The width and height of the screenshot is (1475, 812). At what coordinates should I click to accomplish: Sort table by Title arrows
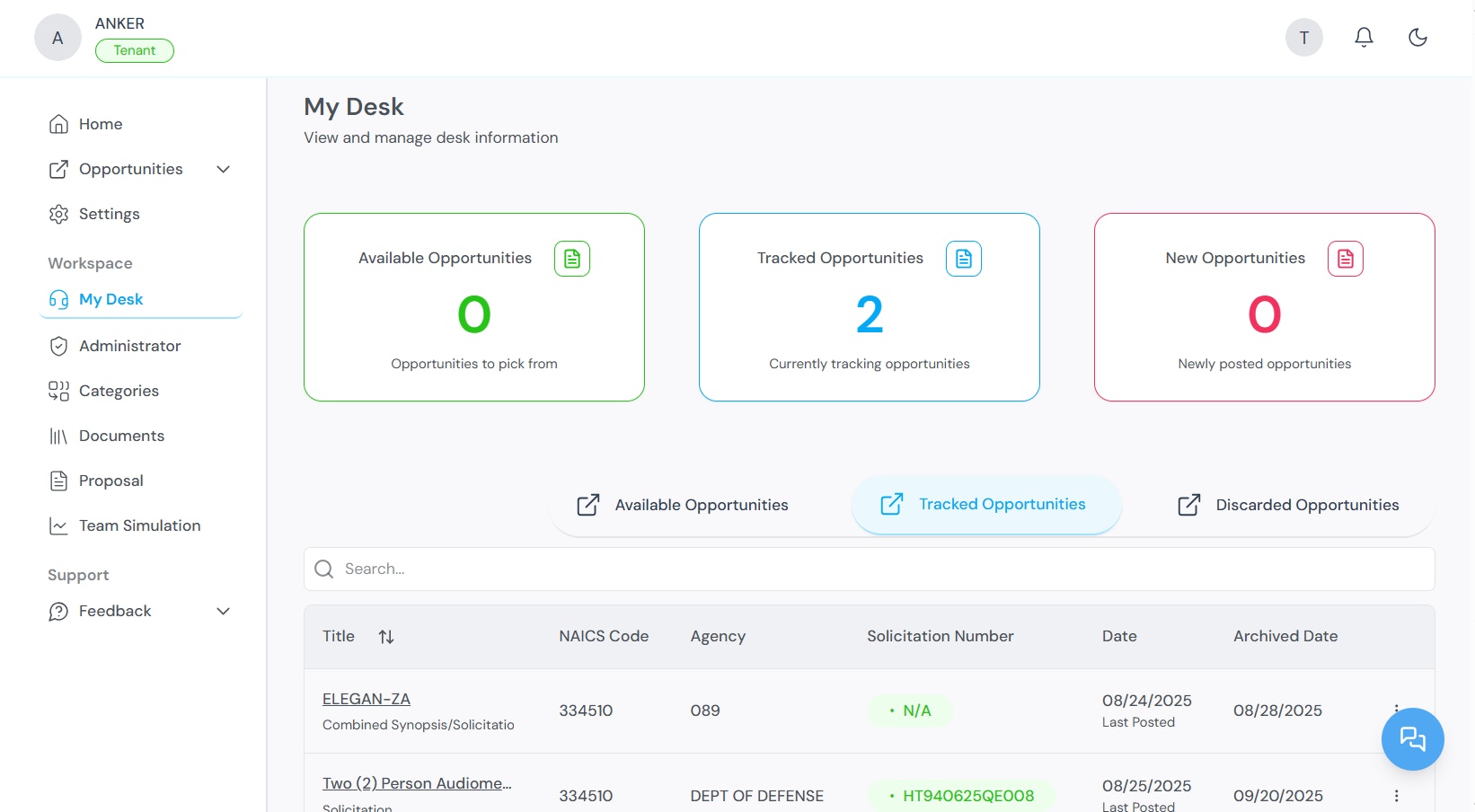386,637
